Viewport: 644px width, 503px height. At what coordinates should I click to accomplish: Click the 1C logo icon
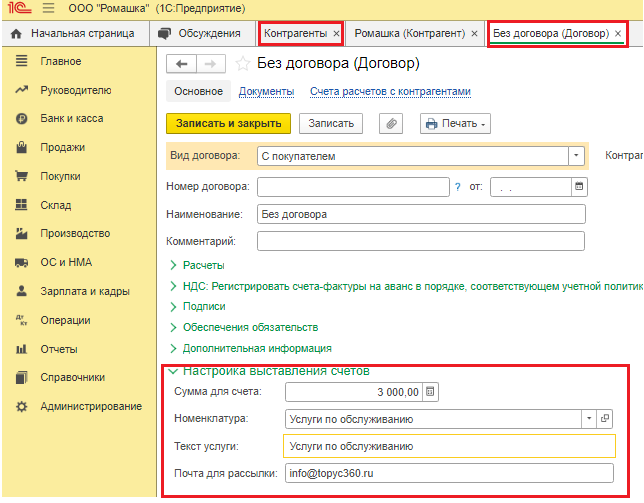(x=18, y=8)
